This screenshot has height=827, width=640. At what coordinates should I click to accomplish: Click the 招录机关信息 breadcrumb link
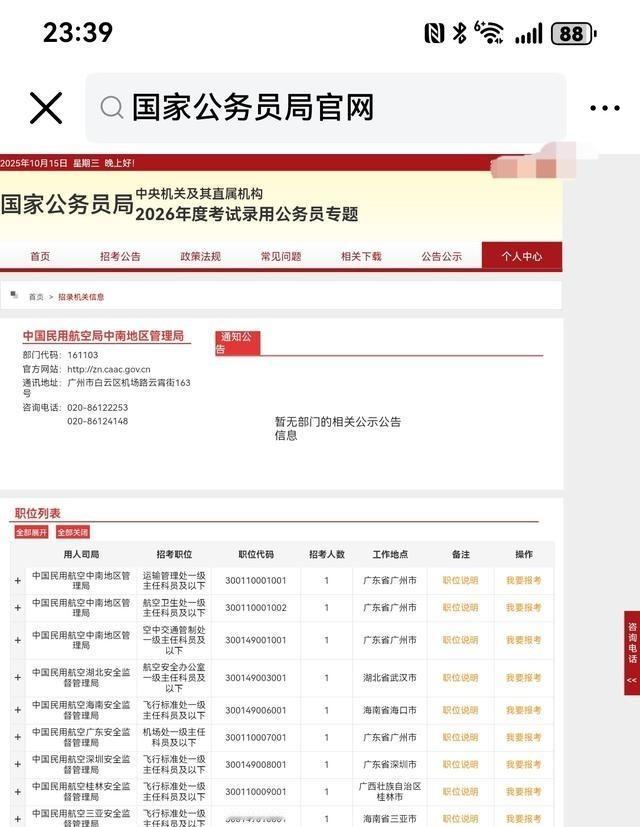click(81, 297)
